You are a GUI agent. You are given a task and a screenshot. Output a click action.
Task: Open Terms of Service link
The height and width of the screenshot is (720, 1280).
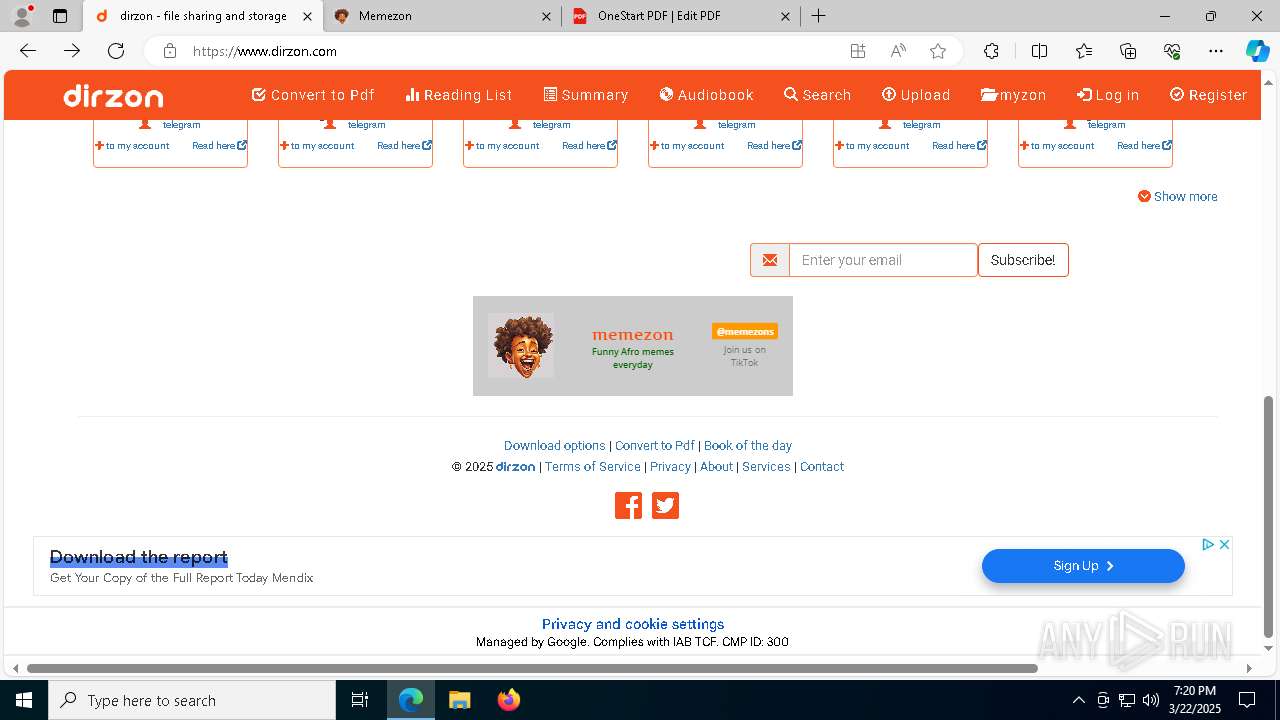coord(593,467)
